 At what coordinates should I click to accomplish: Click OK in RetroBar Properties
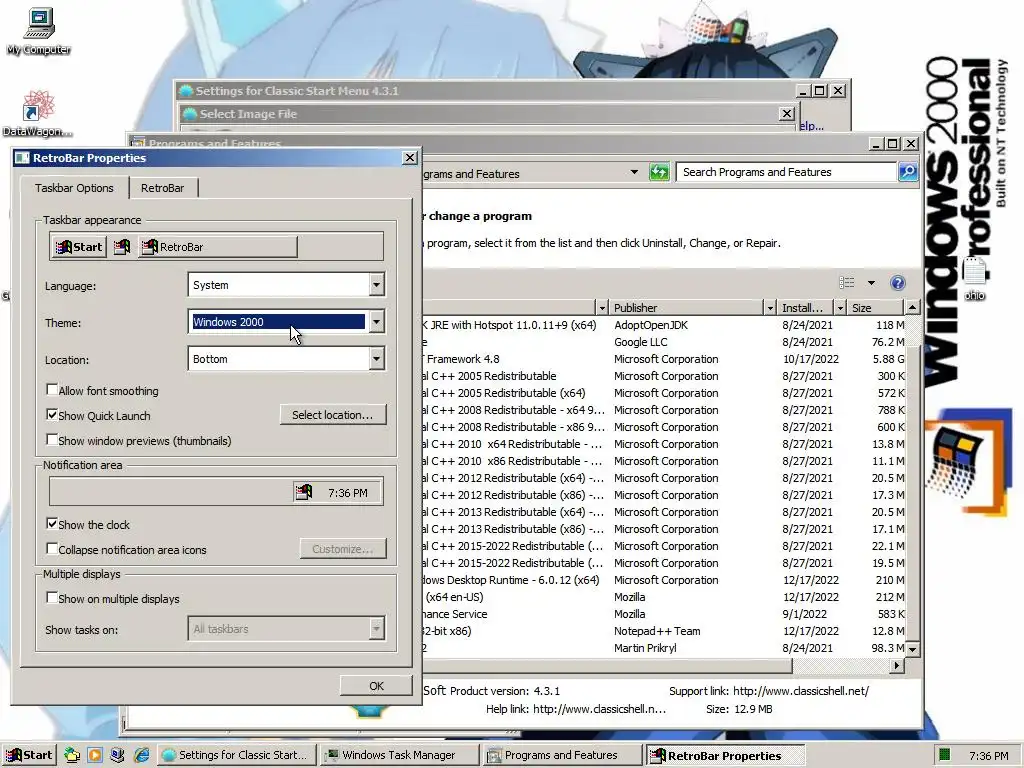[x=376, y=686]
